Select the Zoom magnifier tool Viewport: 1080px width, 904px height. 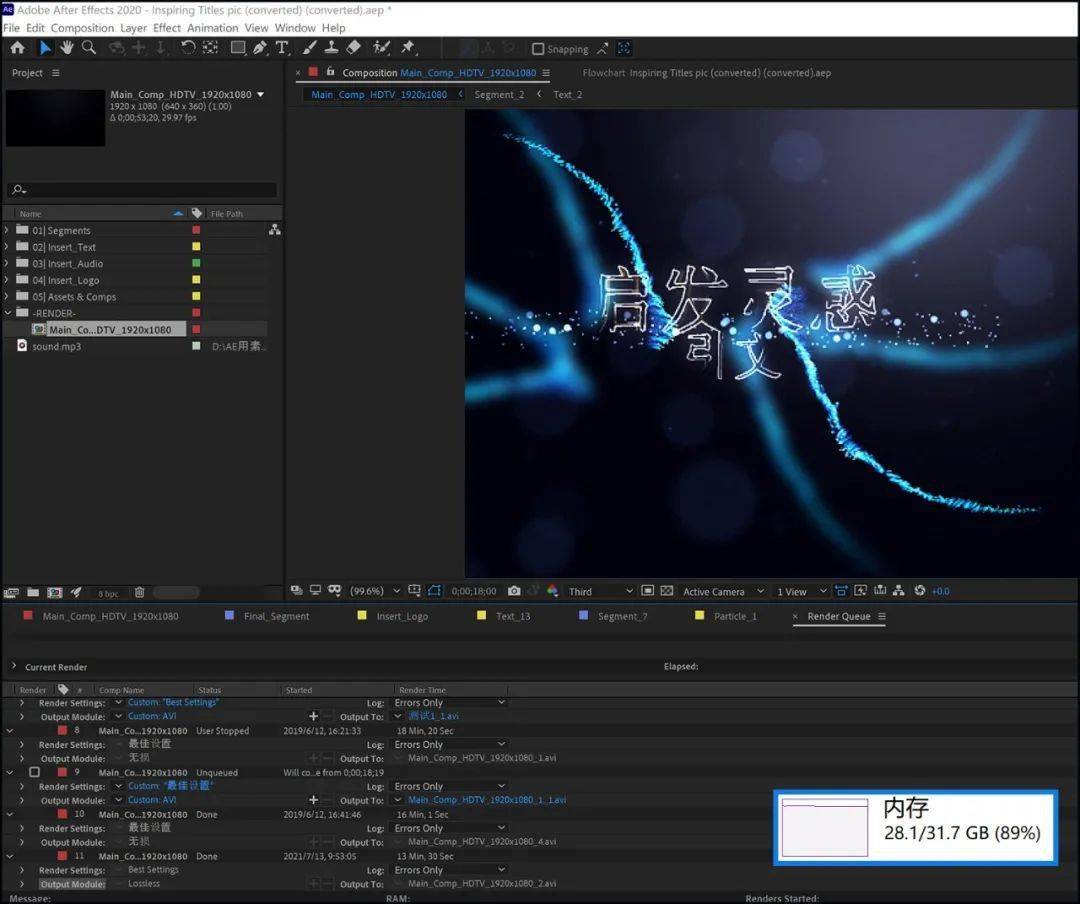click(x=89, y=48)
